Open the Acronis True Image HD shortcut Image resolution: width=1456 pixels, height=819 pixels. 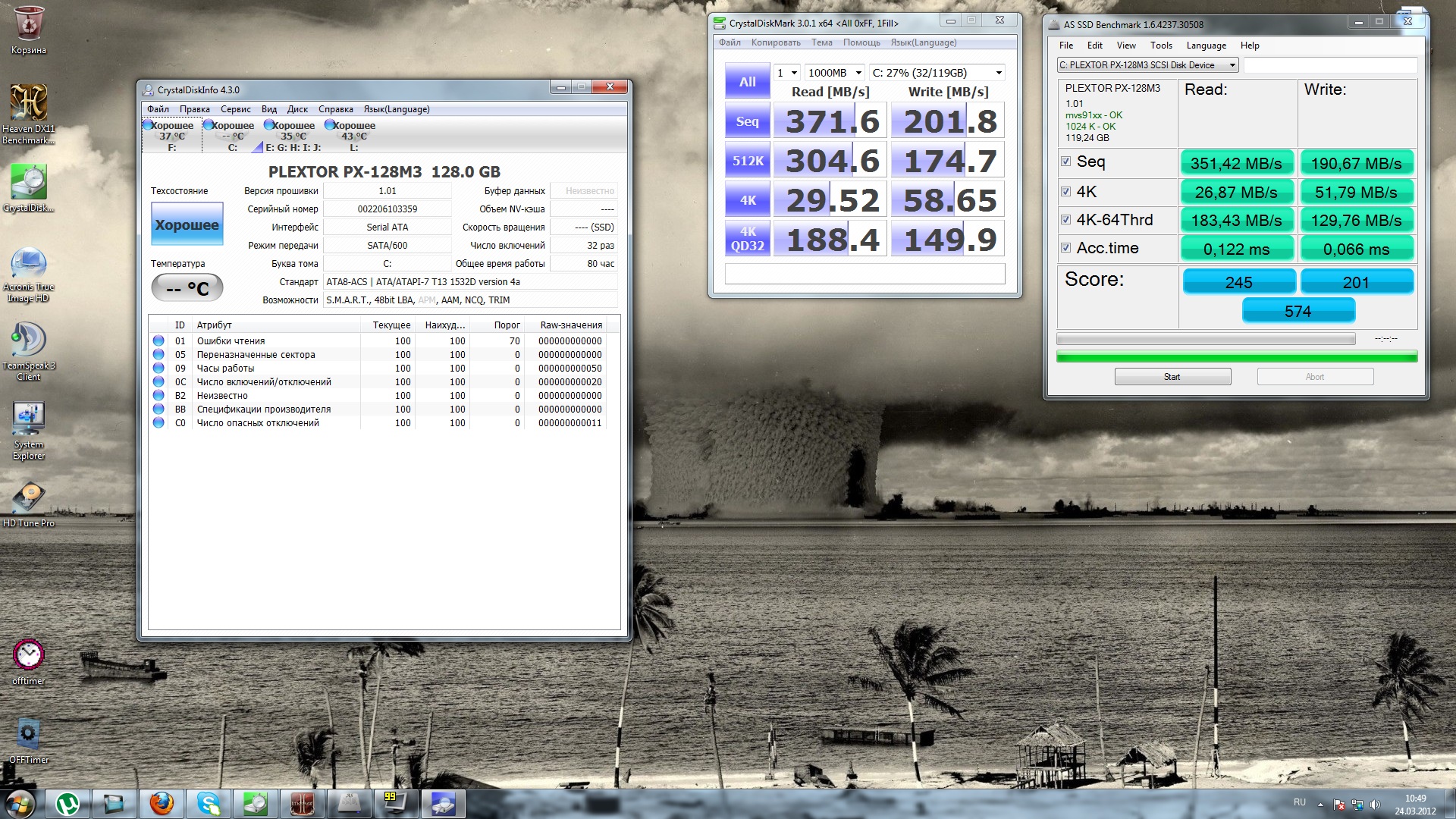29,262
